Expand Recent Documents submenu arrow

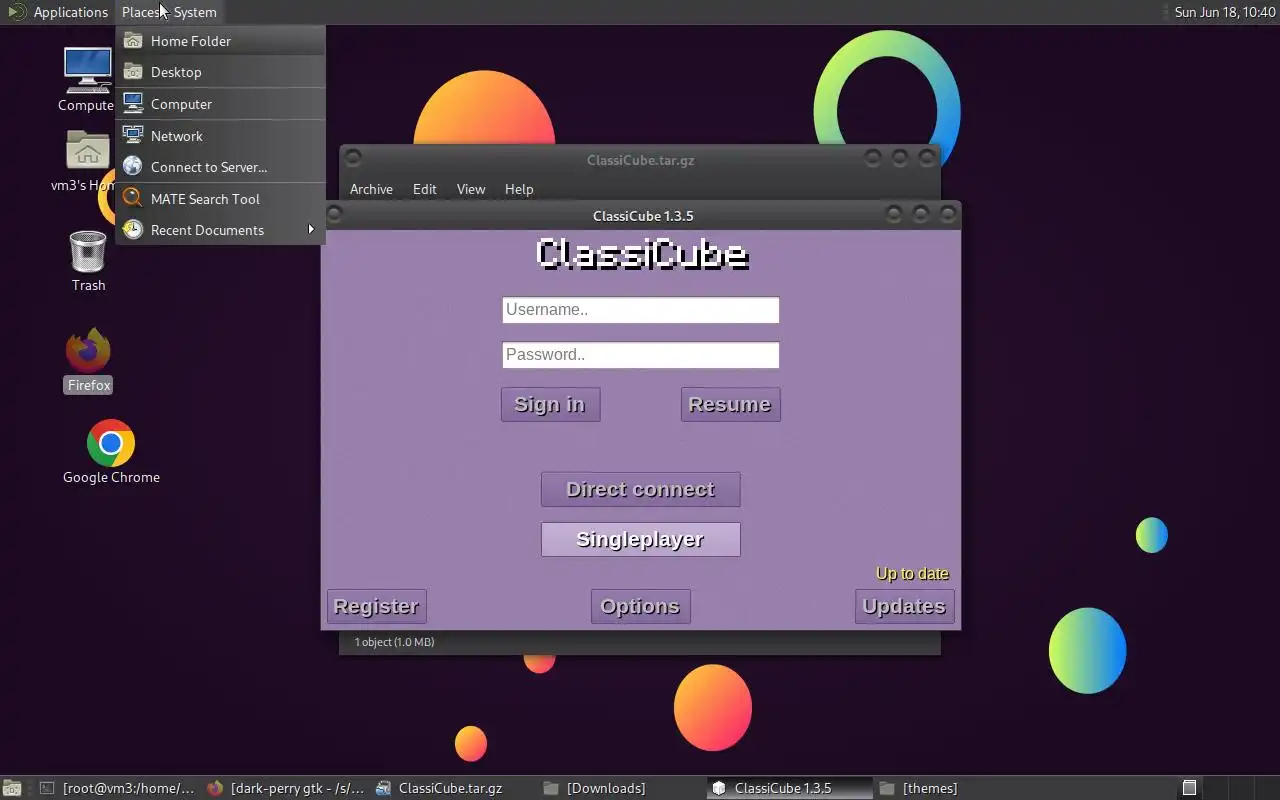(x=311, y=230)
